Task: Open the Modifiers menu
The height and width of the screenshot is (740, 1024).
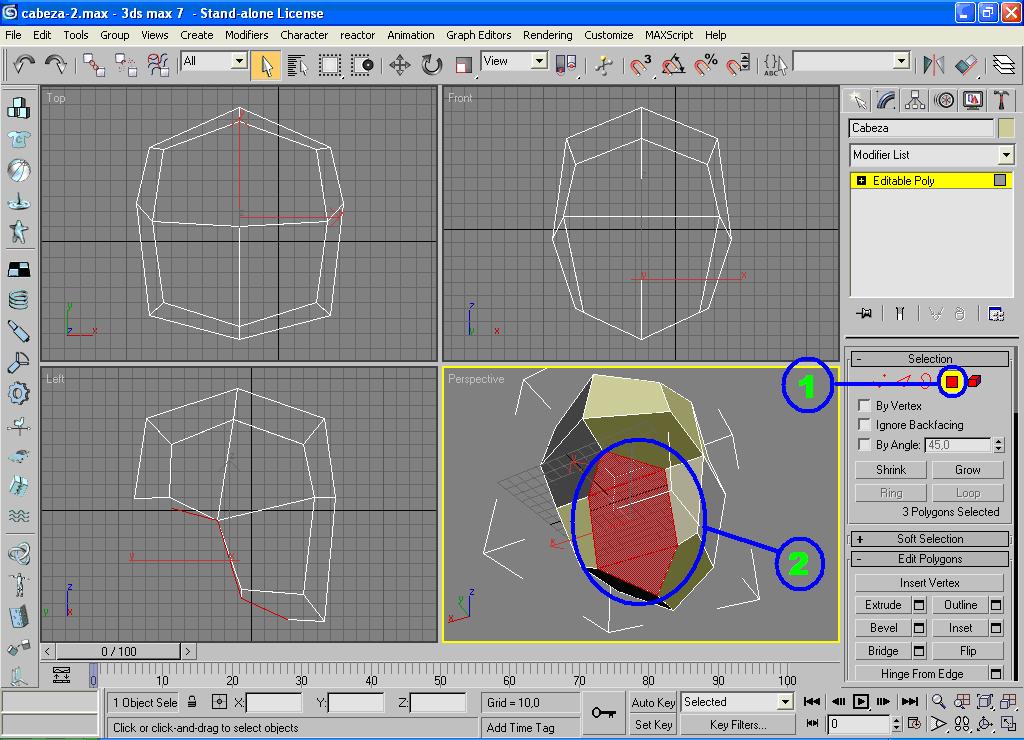Action: click(x=246, y=35)
